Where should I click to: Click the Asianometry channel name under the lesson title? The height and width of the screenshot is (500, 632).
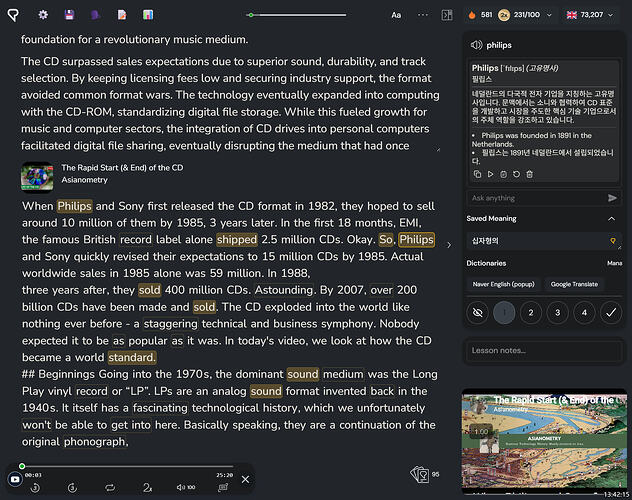[85, 180]
